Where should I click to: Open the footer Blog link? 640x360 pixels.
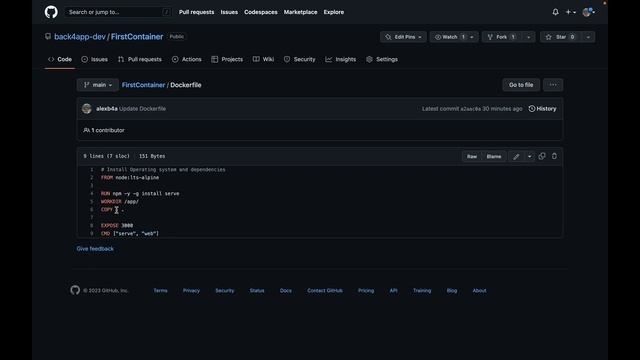point(451,291)
